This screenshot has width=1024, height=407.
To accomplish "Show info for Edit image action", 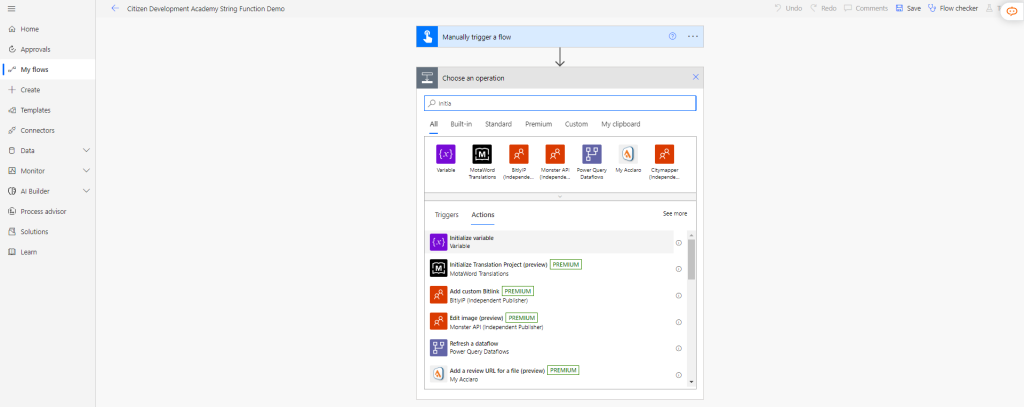I will tap(679, 322).
